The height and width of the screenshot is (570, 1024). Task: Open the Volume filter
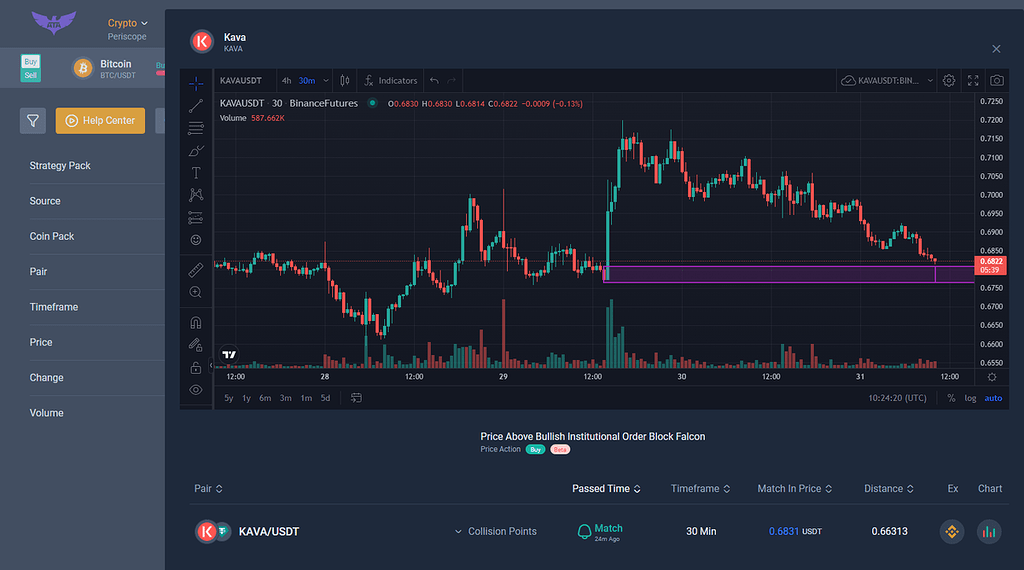click(x=46, y=413)
